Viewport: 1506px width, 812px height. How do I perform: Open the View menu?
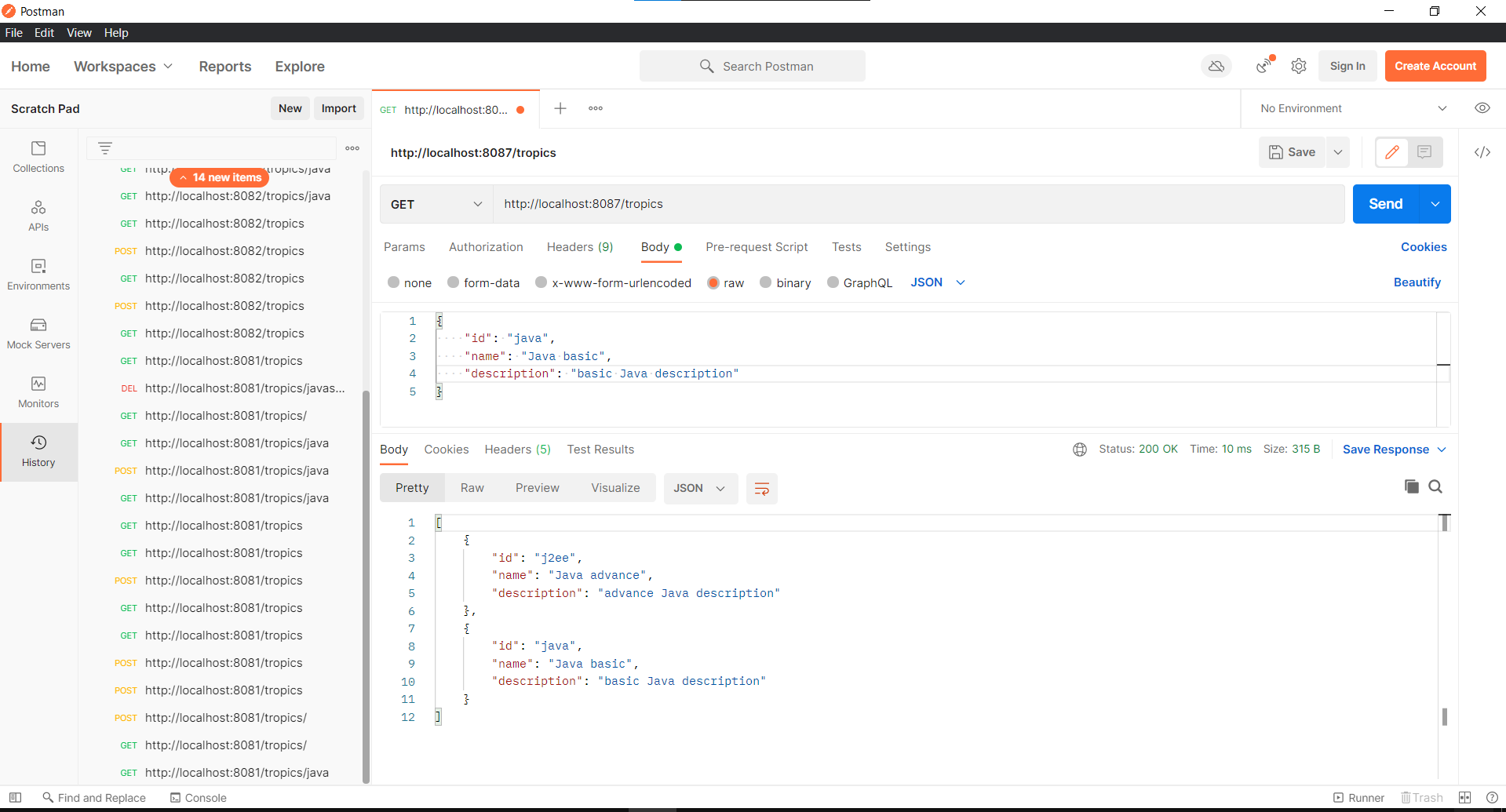[79, 32]
